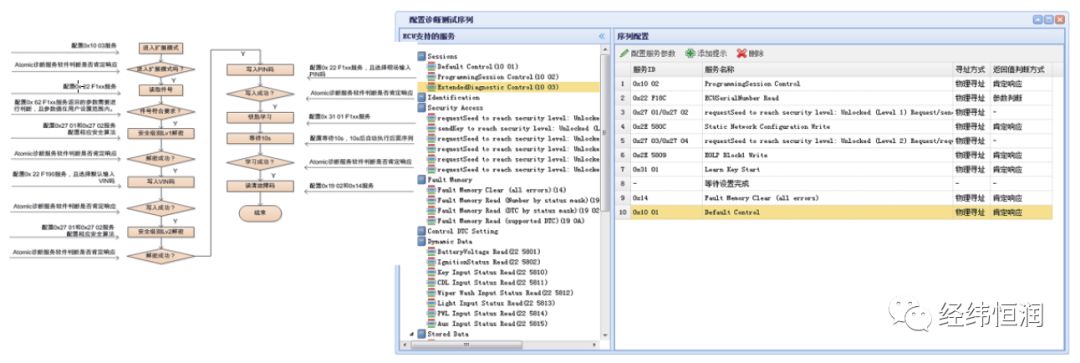Select row 8 等待设置完成

(834, 184)
